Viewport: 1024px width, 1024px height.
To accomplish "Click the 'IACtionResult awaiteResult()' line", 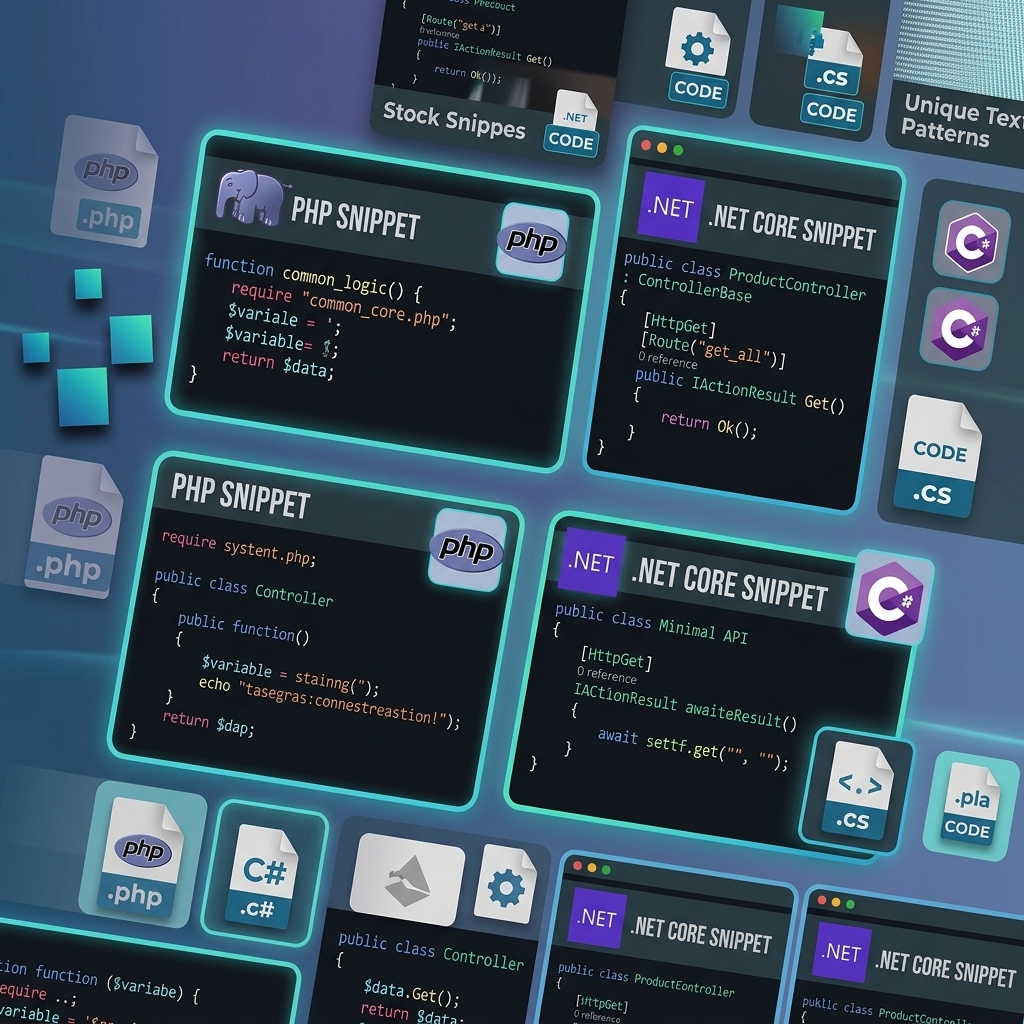I will [684, 707].
